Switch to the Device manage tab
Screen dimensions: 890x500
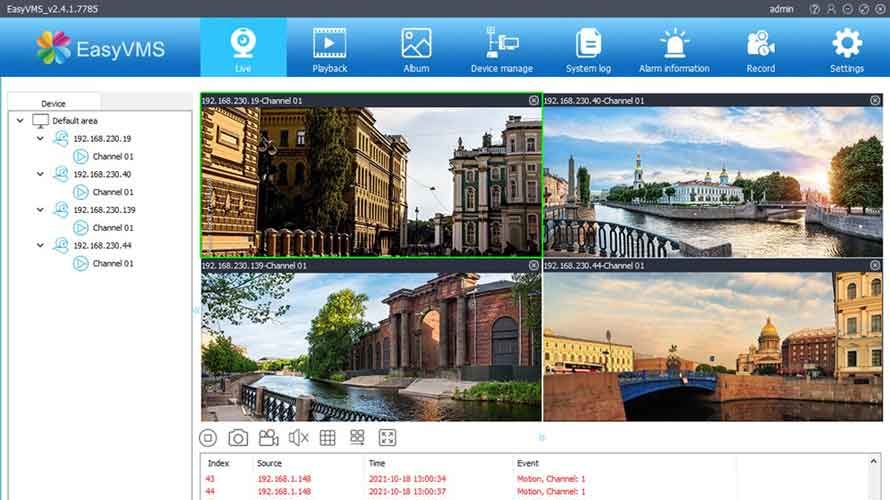point(501,49)
